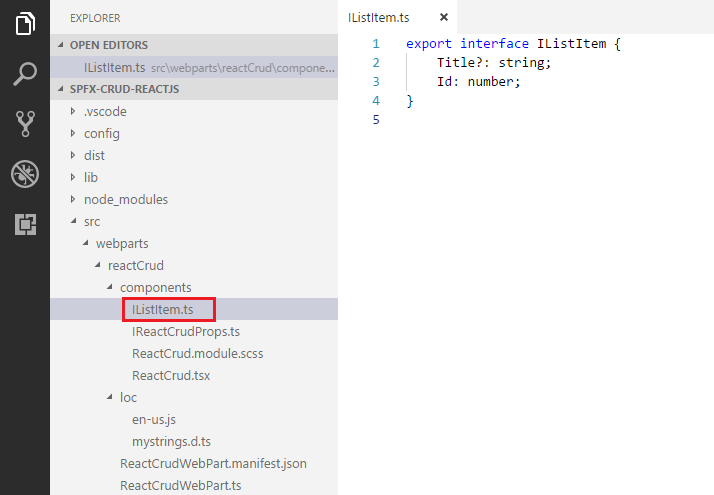Close the IListItem.ts editor tab
Viewport: 714px width, 495px height.
(x=444, y=17)
